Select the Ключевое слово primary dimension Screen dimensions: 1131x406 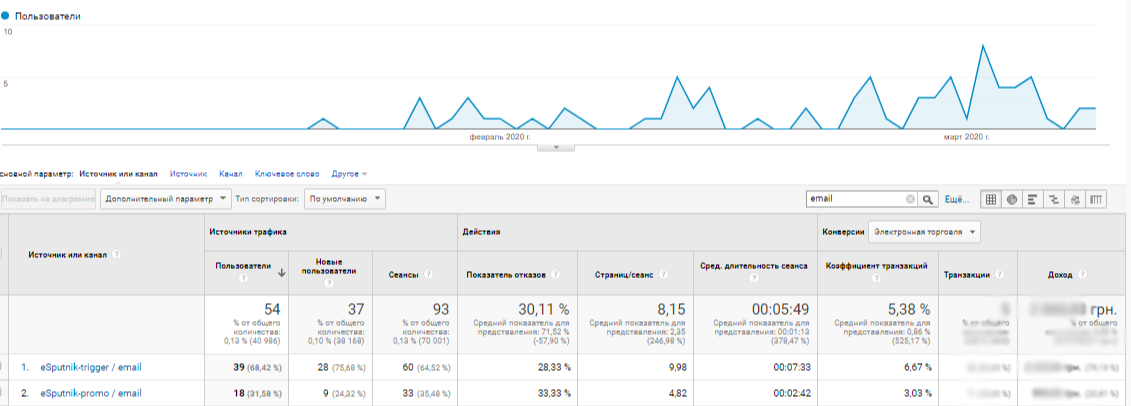point(287,174)
